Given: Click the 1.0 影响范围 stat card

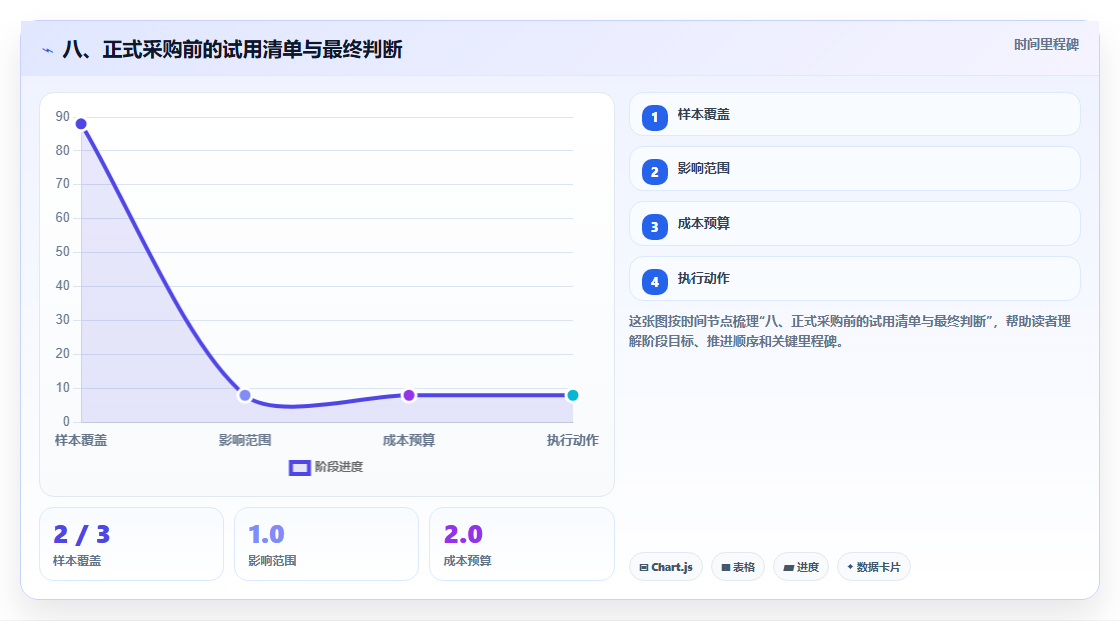Looking at the screenshot, I should point(326,544).
